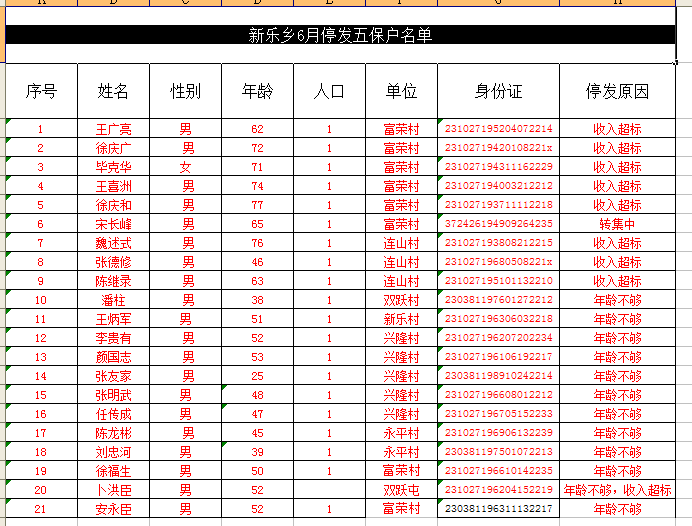Select the name cell 张友家

coord(113,376)
